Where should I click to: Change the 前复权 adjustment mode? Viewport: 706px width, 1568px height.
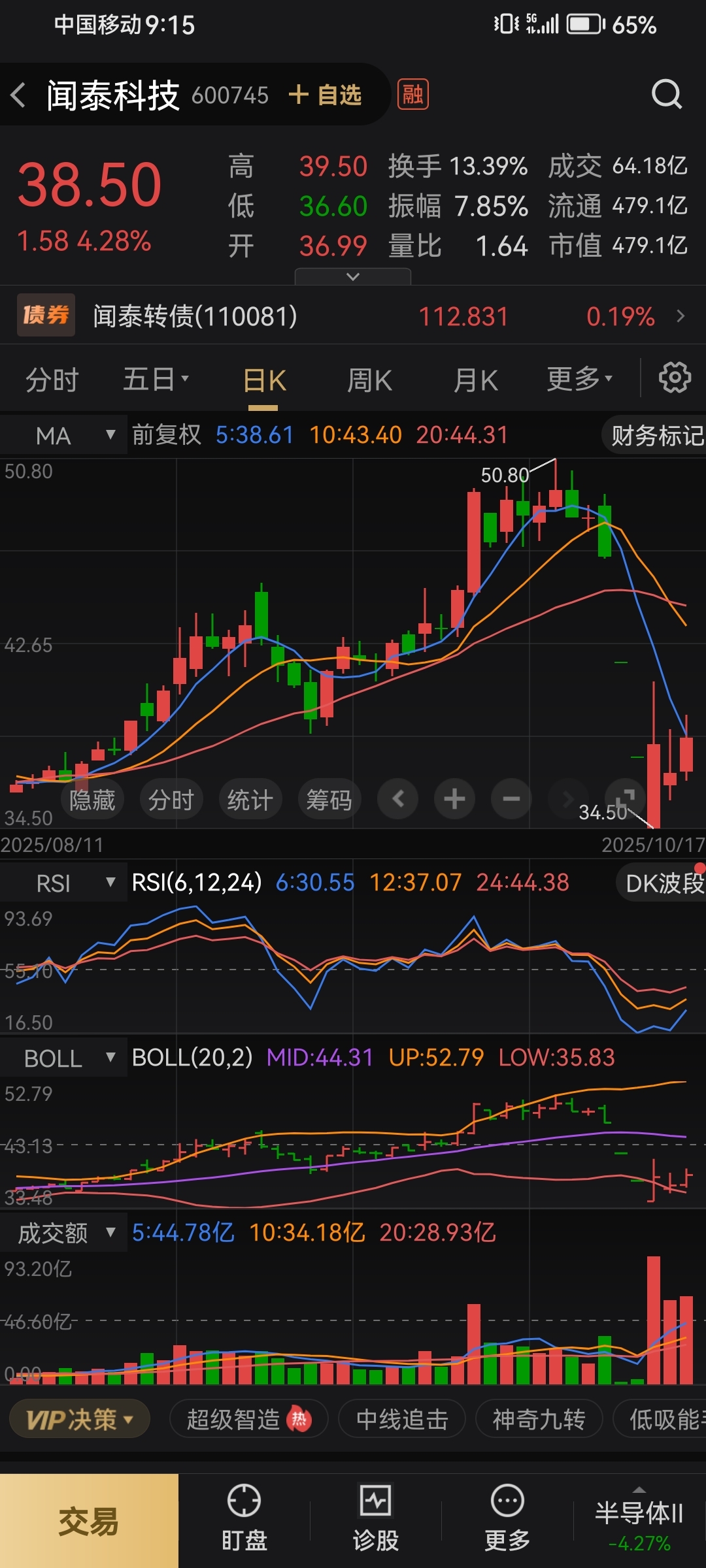coord(167,434)
